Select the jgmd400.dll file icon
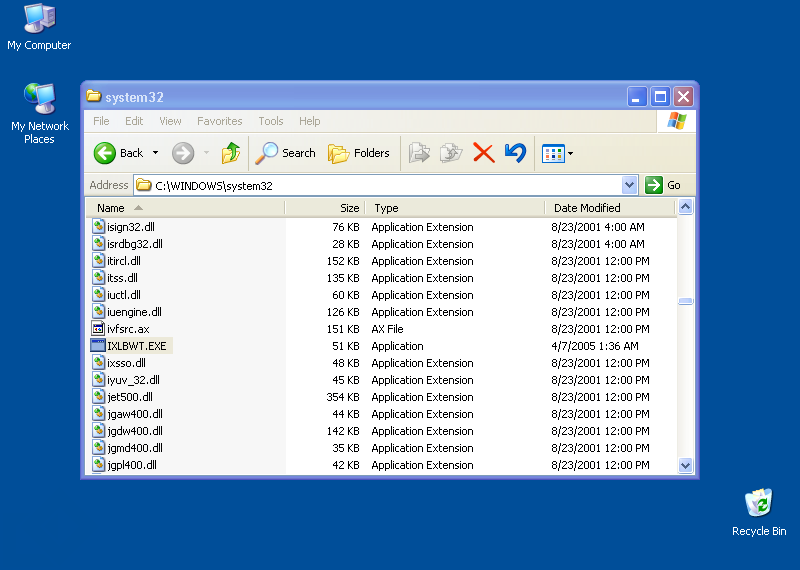This screenshot has height=570, width=800. [x=98, y=448]
